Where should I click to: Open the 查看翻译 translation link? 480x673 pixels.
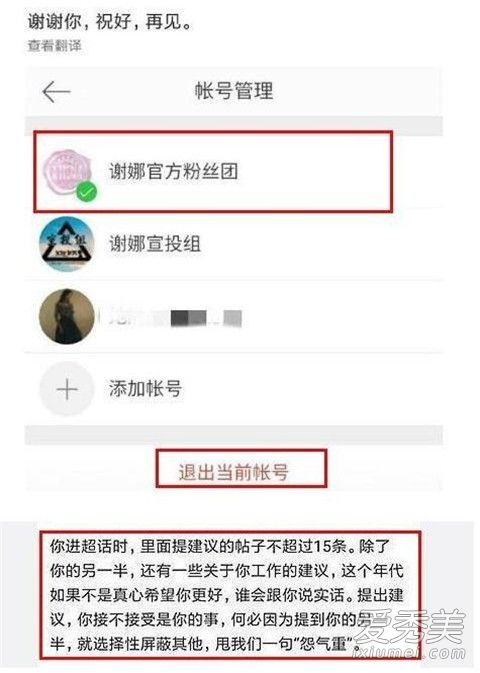(55, 45)
